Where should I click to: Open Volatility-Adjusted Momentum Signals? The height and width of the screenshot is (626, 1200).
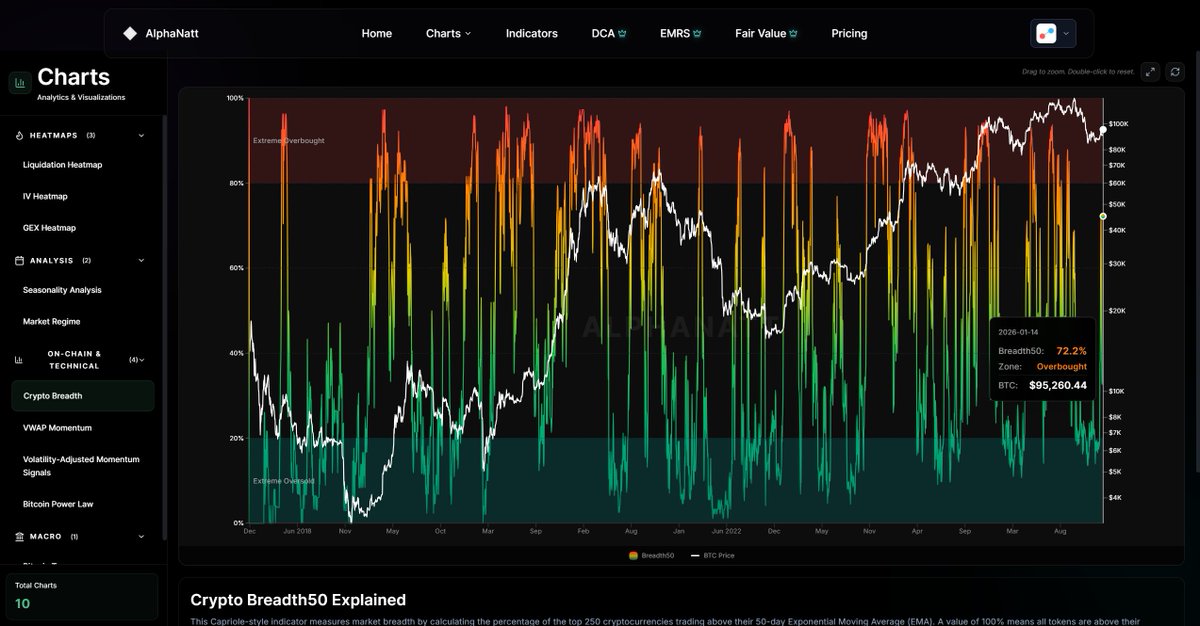(x=83, y=466)
